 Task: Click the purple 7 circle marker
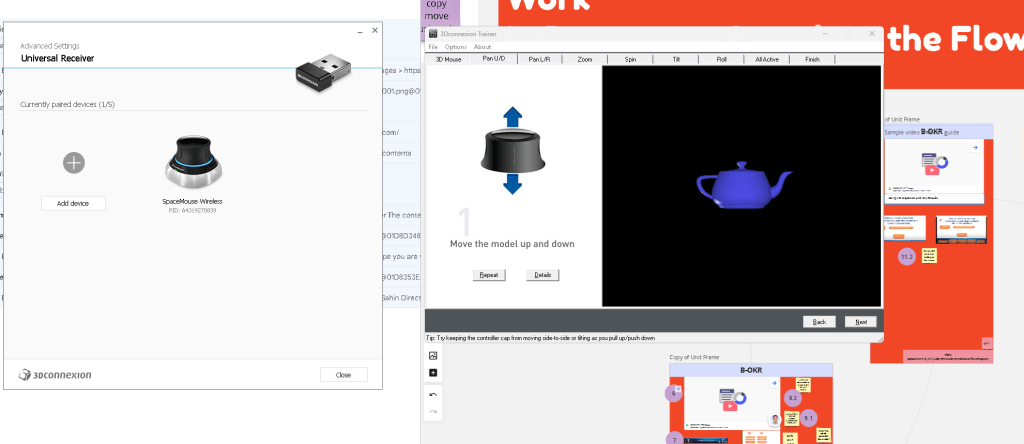click(675, 438)
